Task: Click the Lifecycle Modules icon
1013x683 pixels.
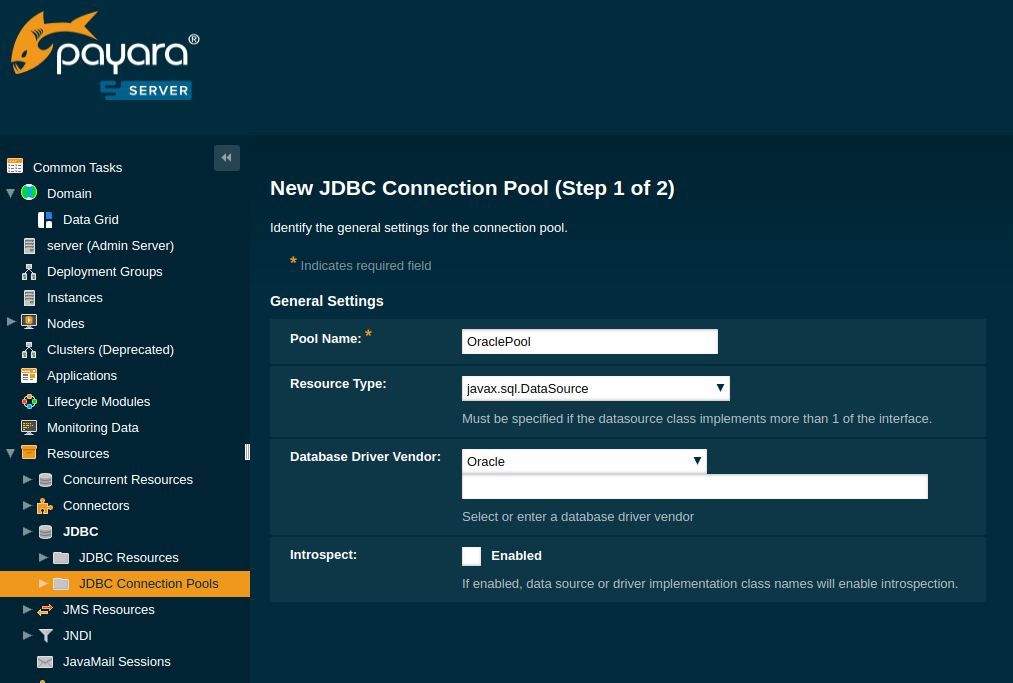Action: point(29,401)
